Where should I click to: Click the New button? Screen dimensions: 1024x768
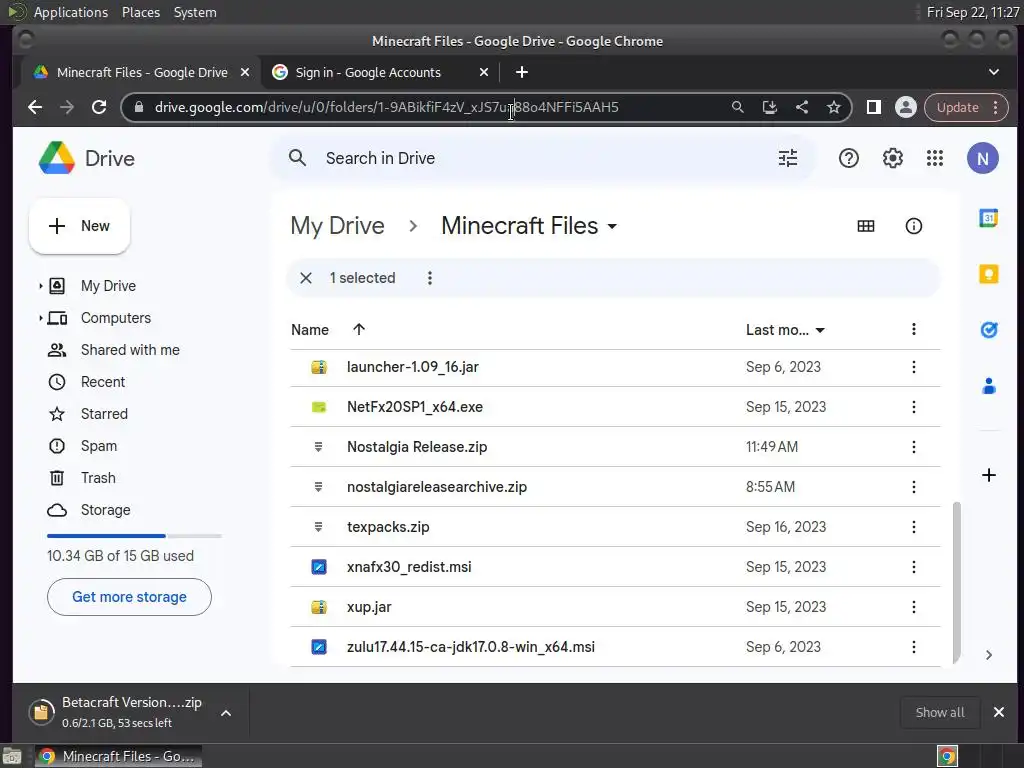80,226
